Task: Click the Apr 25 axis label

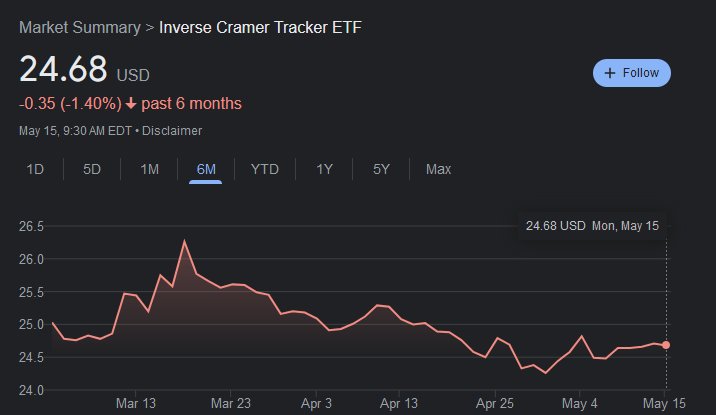Action: (x=495, y=404)
